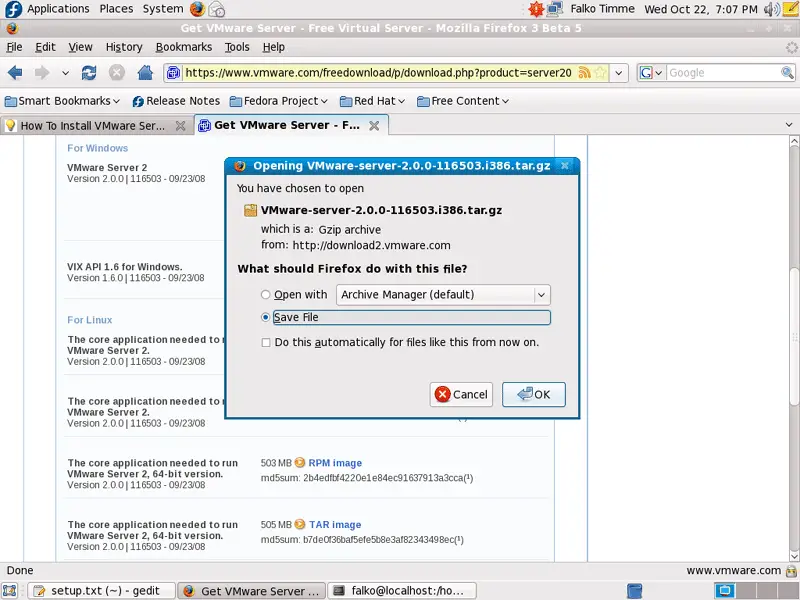Download the 505 MB TAR image link
The height and width of the screenshot is (600, 800).
coord(335,524)
